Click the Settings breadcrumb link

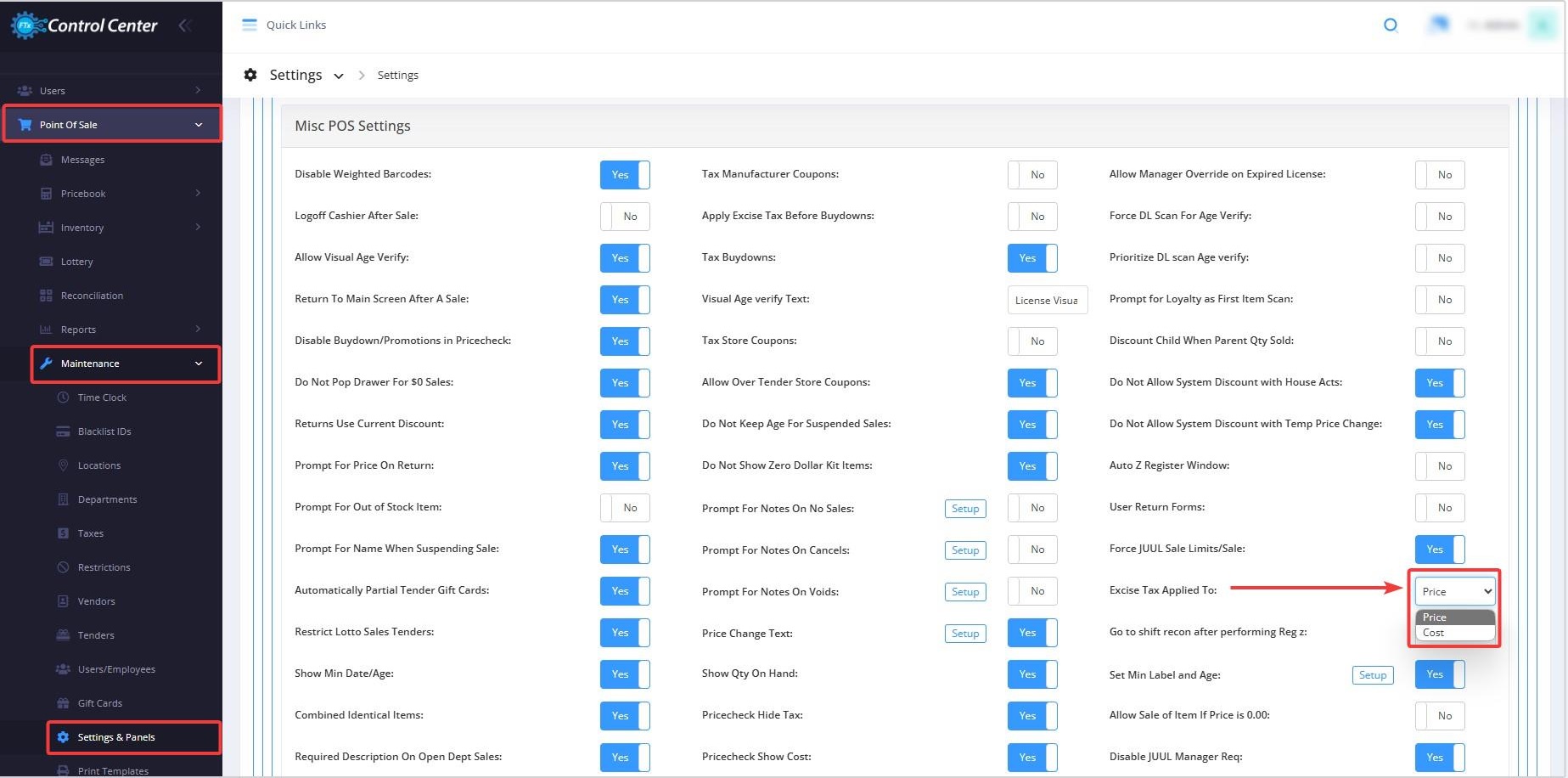[397, 75]
